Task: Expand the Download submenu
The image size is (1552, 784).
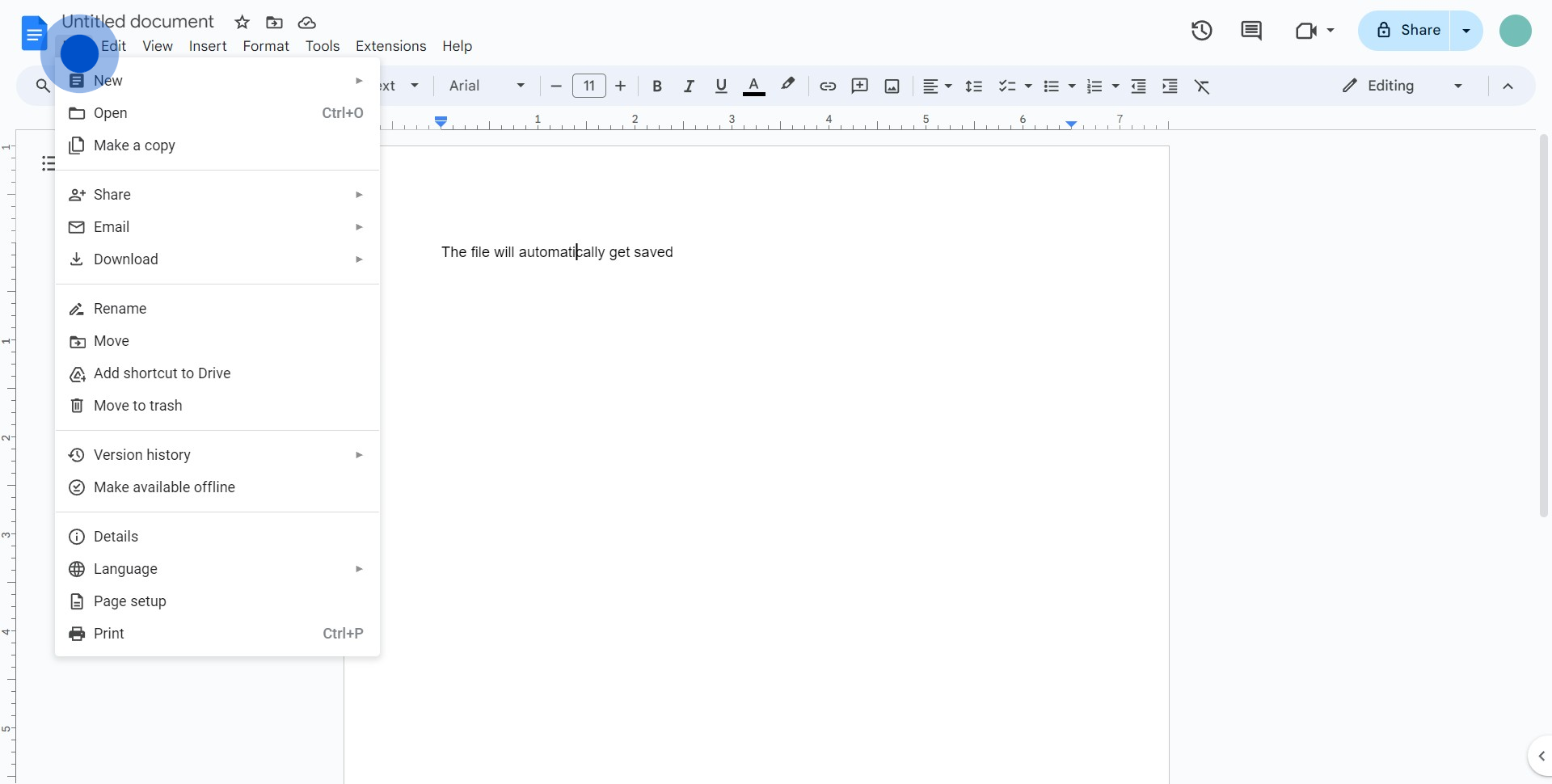Action: (x=217, y=259)
